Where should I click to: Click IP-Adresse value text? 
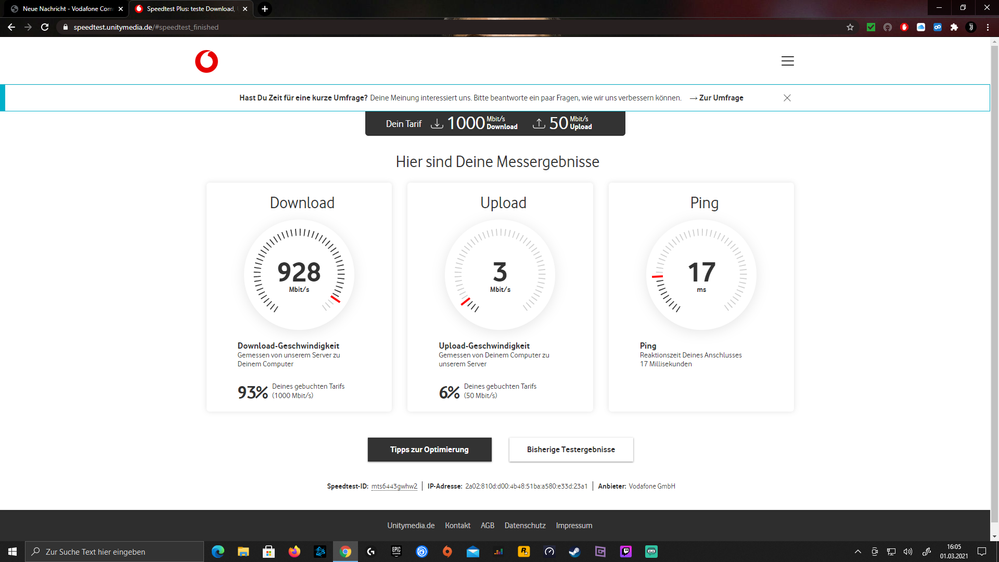pos(526,486)
